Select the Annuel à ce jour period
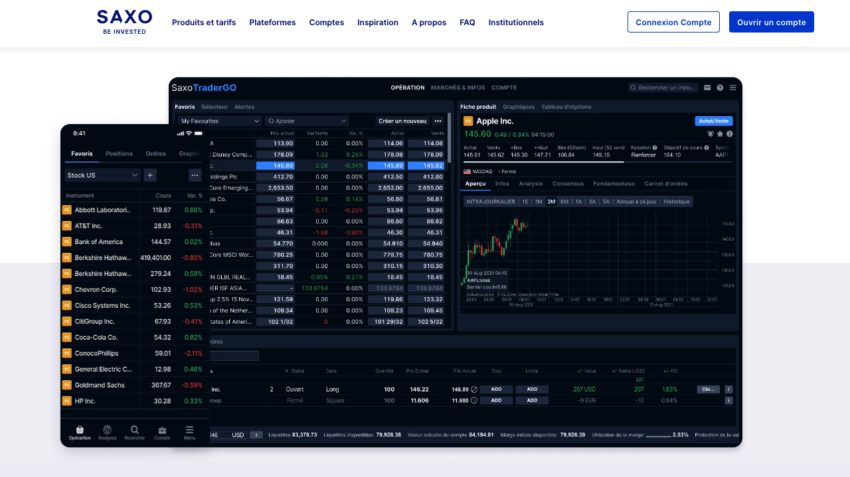This screenshot has width=850, height=477. point(636,202)
